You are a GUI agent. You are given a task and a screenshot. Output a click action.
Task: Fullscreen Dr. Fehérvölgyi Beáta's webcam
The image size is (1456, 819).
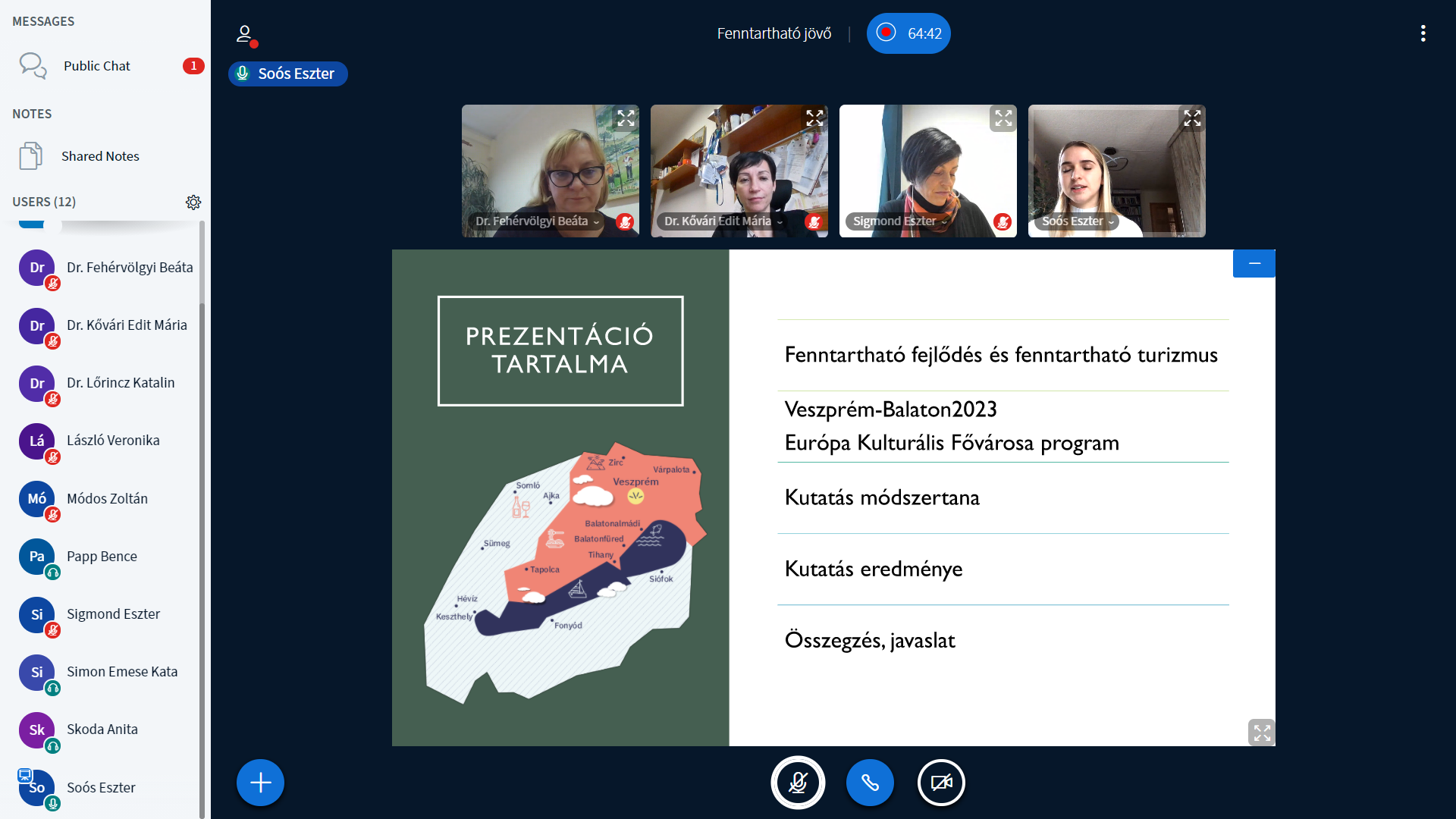626,118
